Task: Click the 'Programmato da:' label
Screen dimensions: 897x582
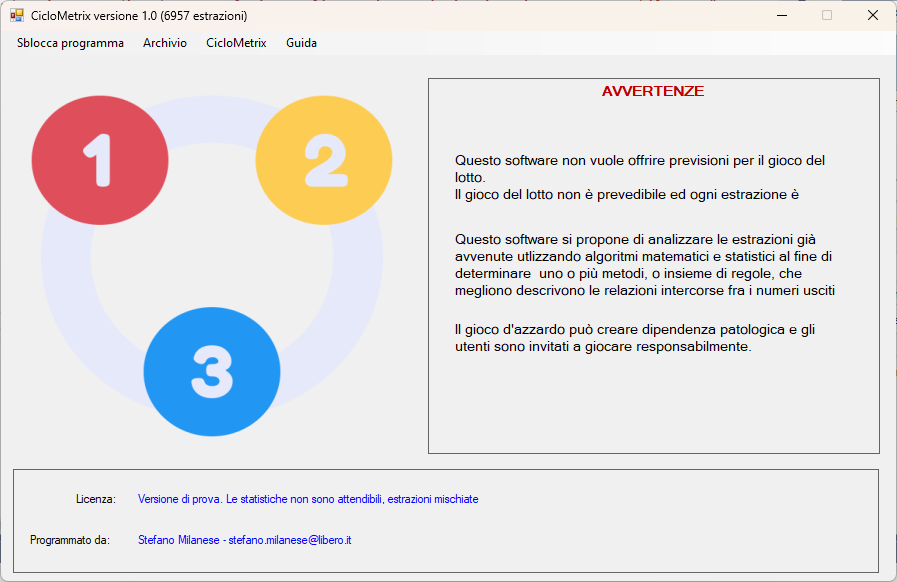Action: pos(70,540)
